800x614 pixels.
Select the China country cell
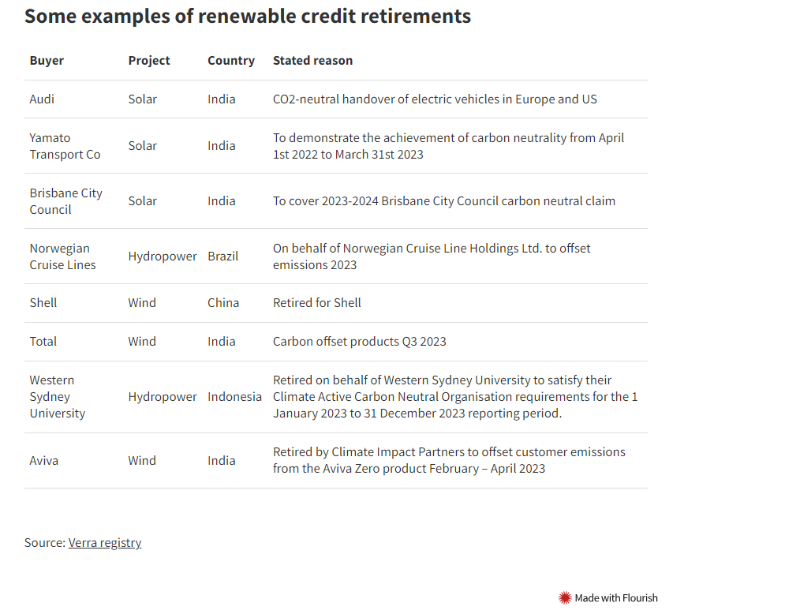click(x=223, y=303)
